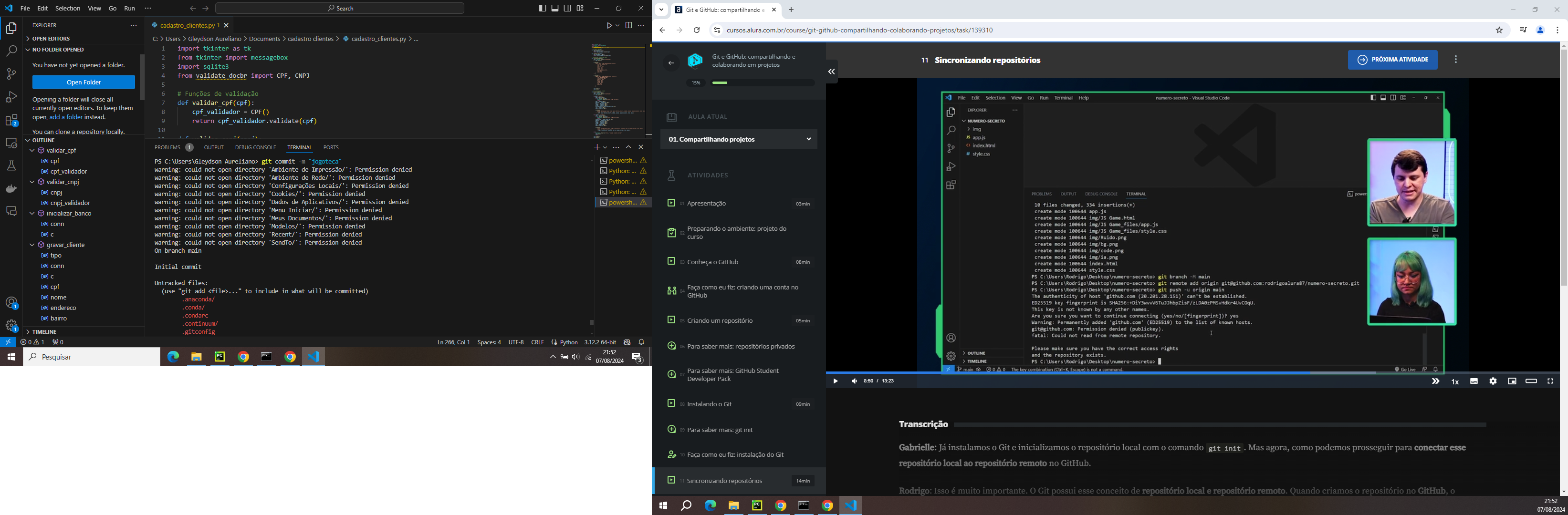Image resolution: width=1568 pixels, height=515 pixels.
Task: Open the new terminal profile dropdown
Action: (x=605, y=147)
